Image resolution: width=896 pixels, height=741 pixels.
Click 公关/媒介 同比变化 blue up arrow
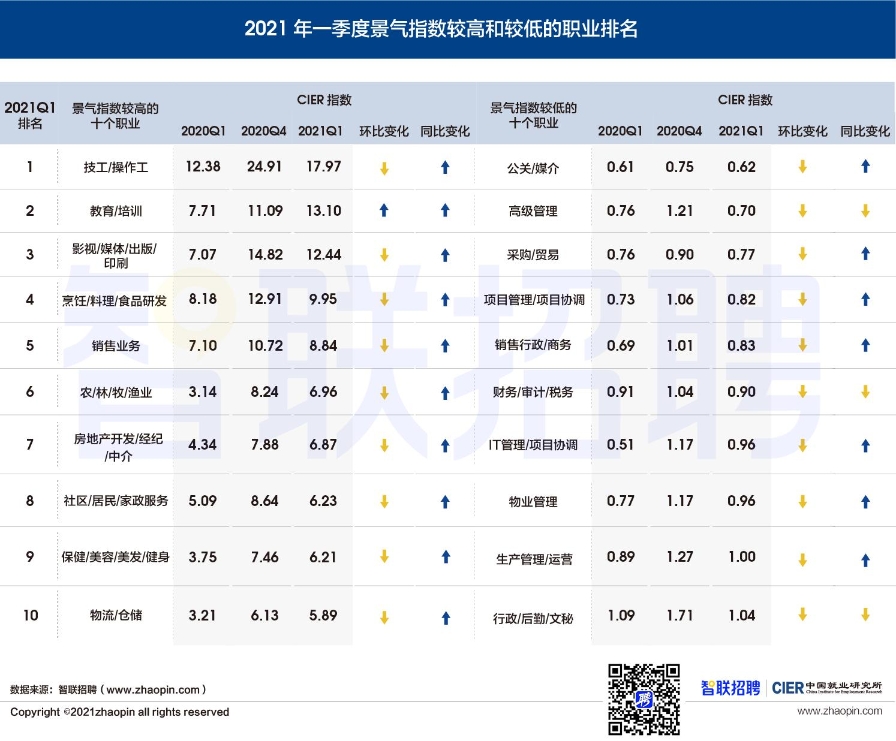tap(865, 167)
